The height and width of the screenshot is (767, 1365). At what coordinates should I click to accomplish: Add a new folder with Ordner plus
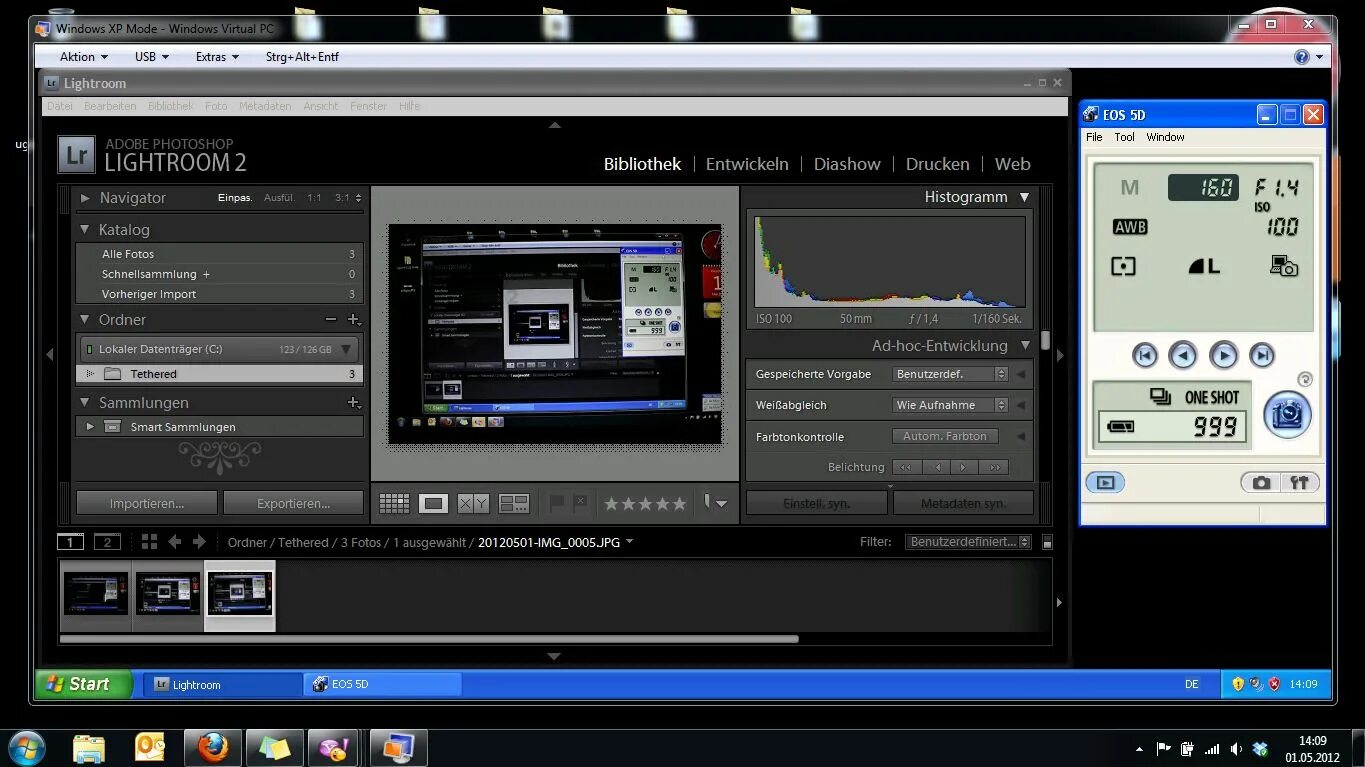tap(353, 320)
